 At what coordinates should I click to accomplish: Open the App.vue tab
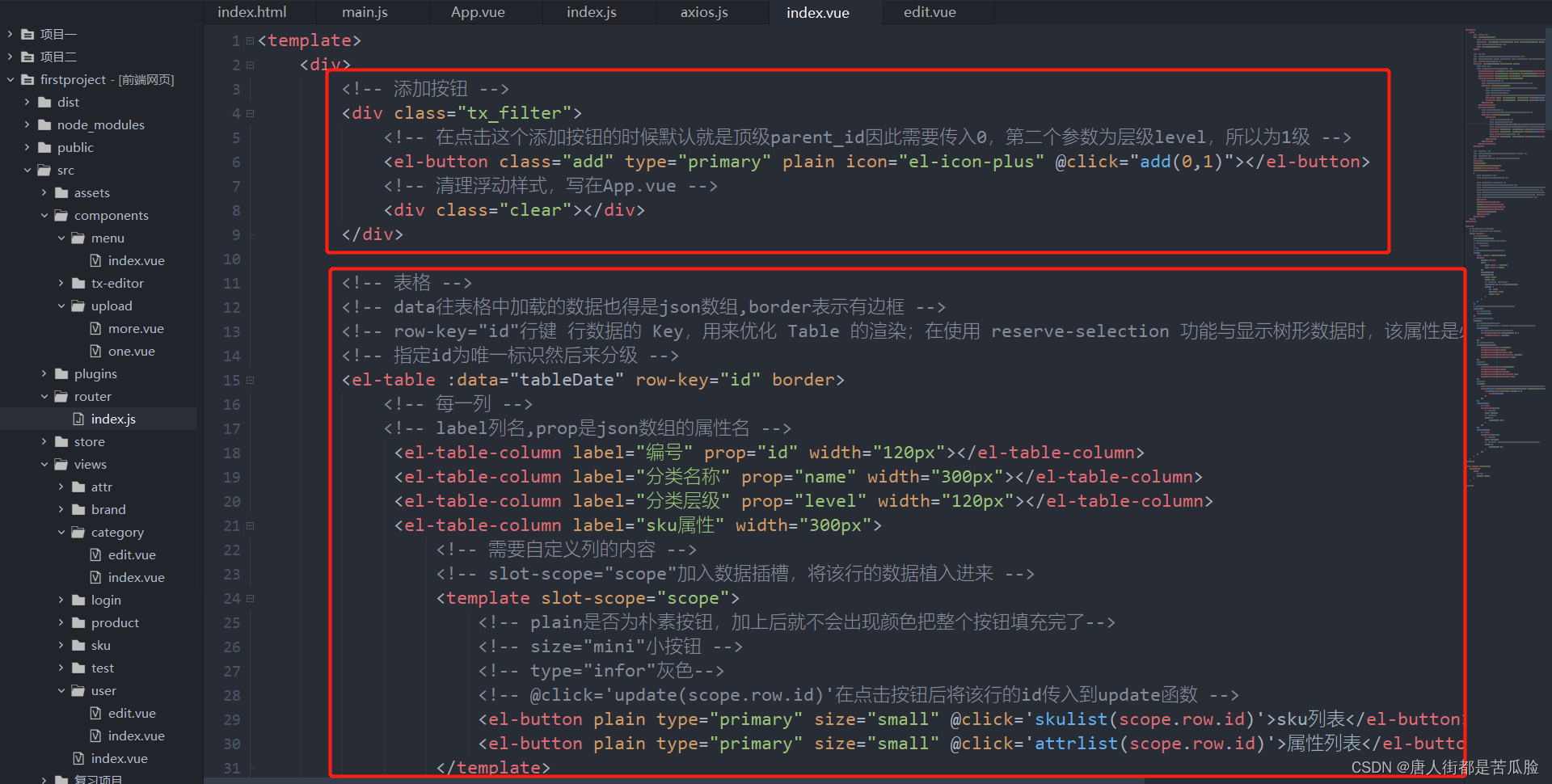478,12
